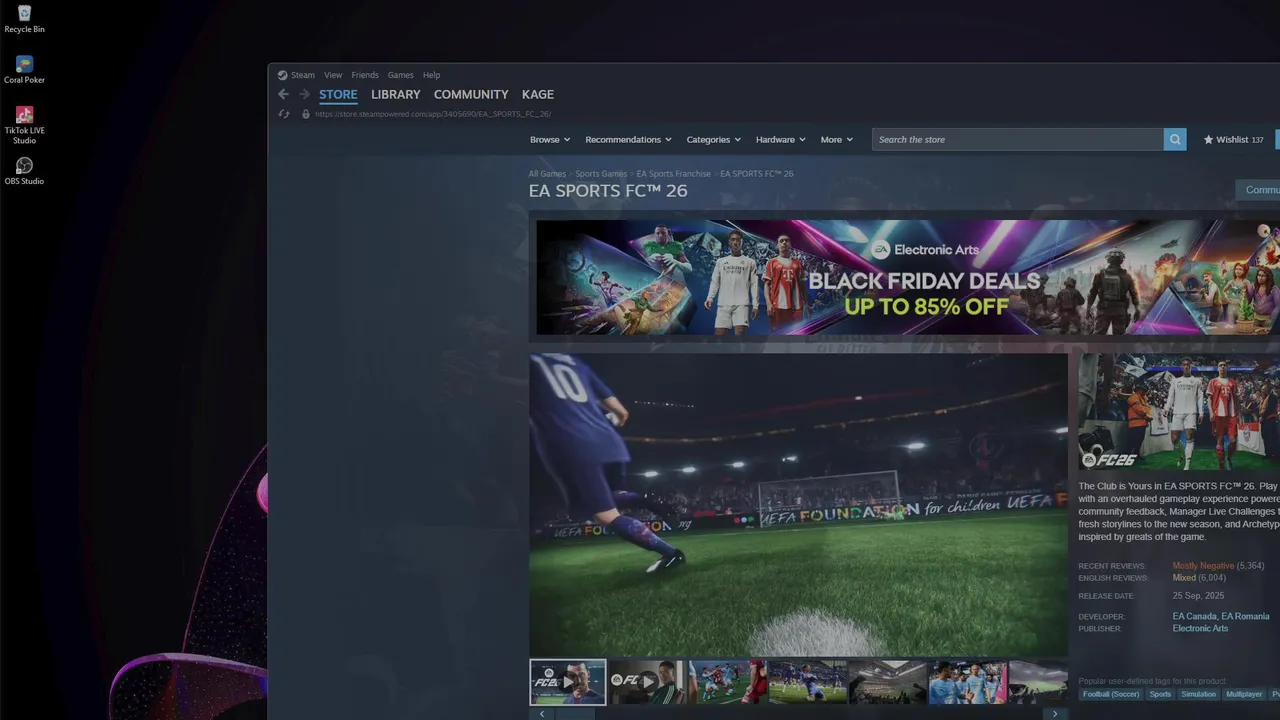Screen dimensions: 1280x720
Task: Click the main gameplay video area
Action: click(x=798, y=505)
